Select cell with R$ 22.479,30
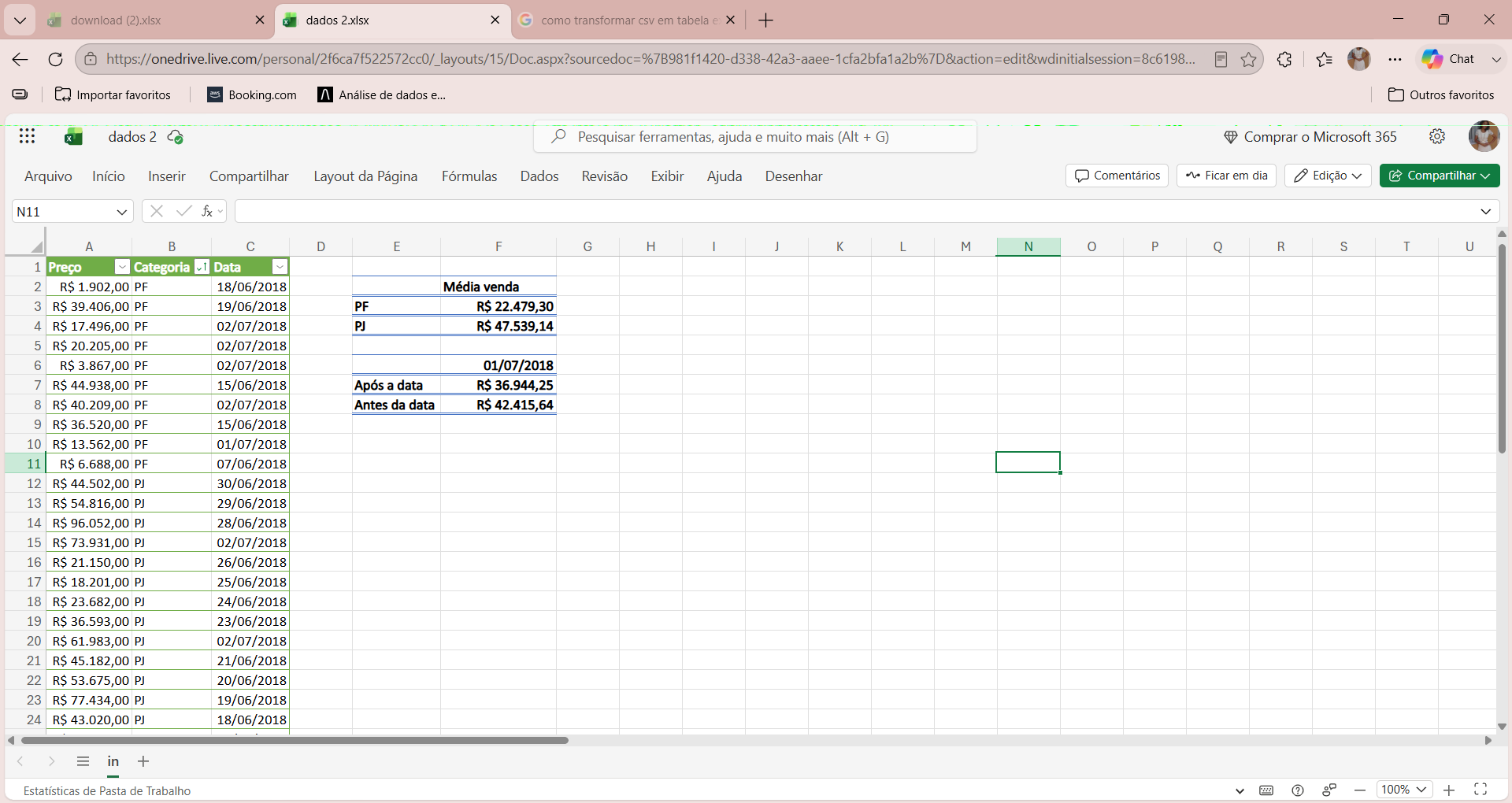Image resolution: width=1512 pixels, height=803 pixels. (498, 306)
